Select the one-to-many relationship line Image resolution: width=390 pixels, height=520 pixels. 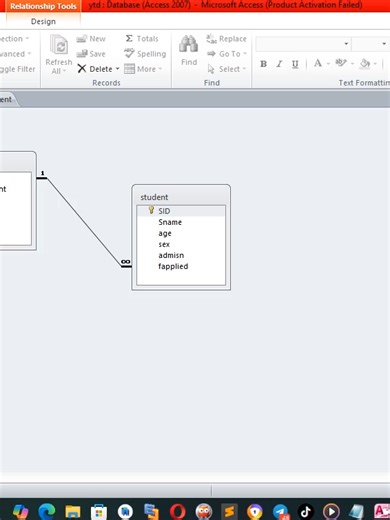click(x=84, y=222)
